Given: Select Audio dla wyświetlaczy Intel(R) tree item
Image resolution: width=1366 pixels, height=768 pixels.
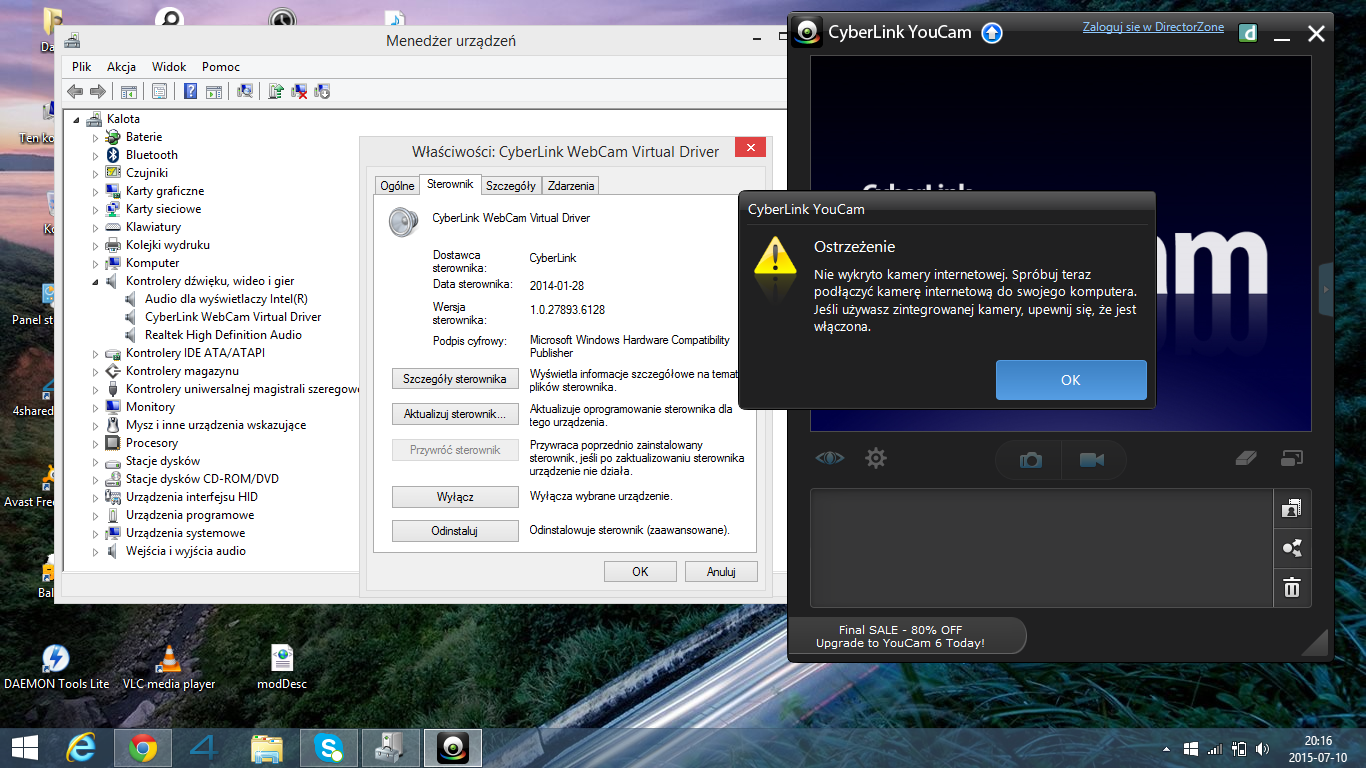Looking at the screenshot, I should click(x=226, y=299).
